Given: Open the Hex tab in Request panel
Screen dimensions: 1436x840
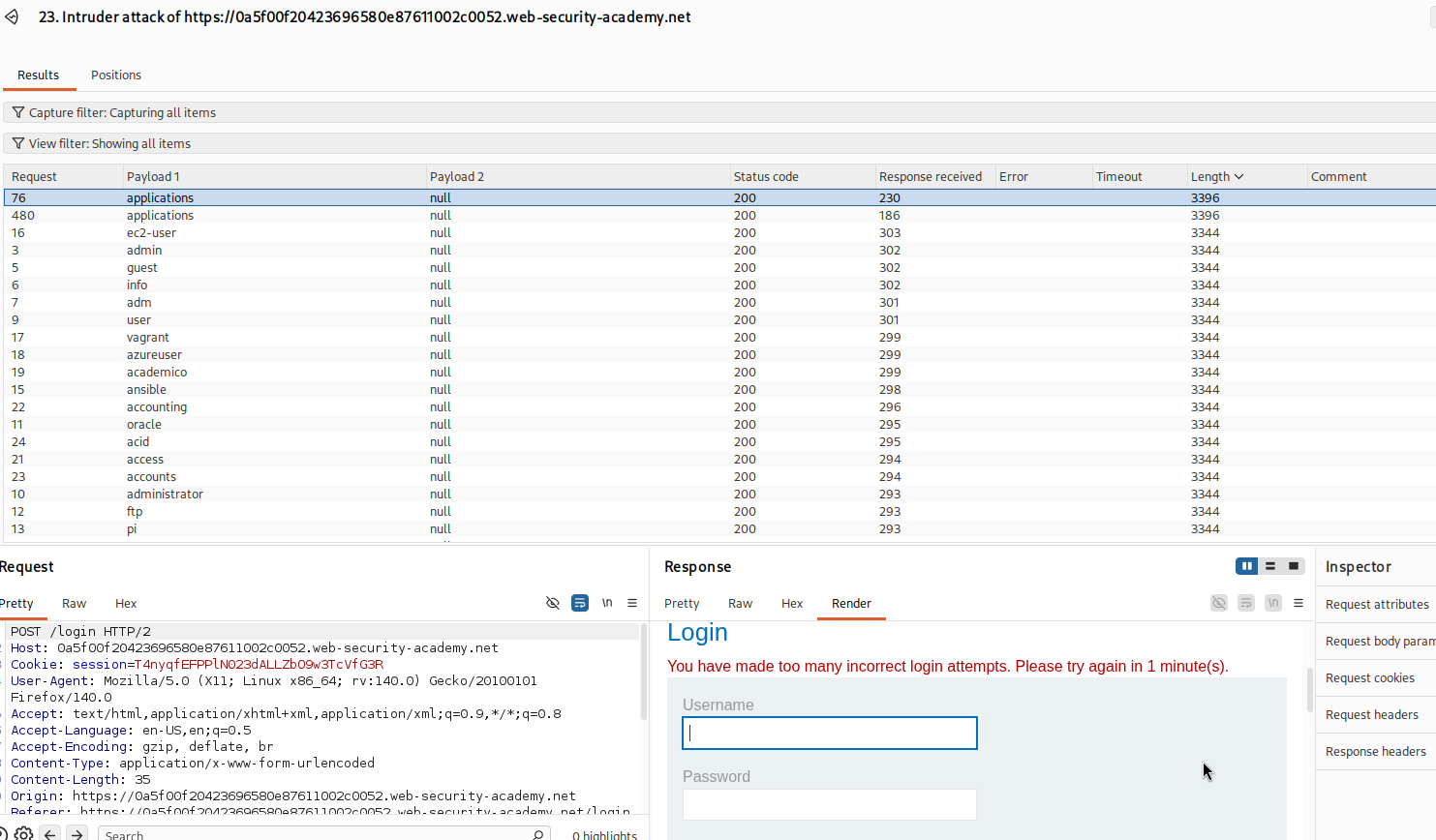Looking at the screenshot, I should 126,603.
